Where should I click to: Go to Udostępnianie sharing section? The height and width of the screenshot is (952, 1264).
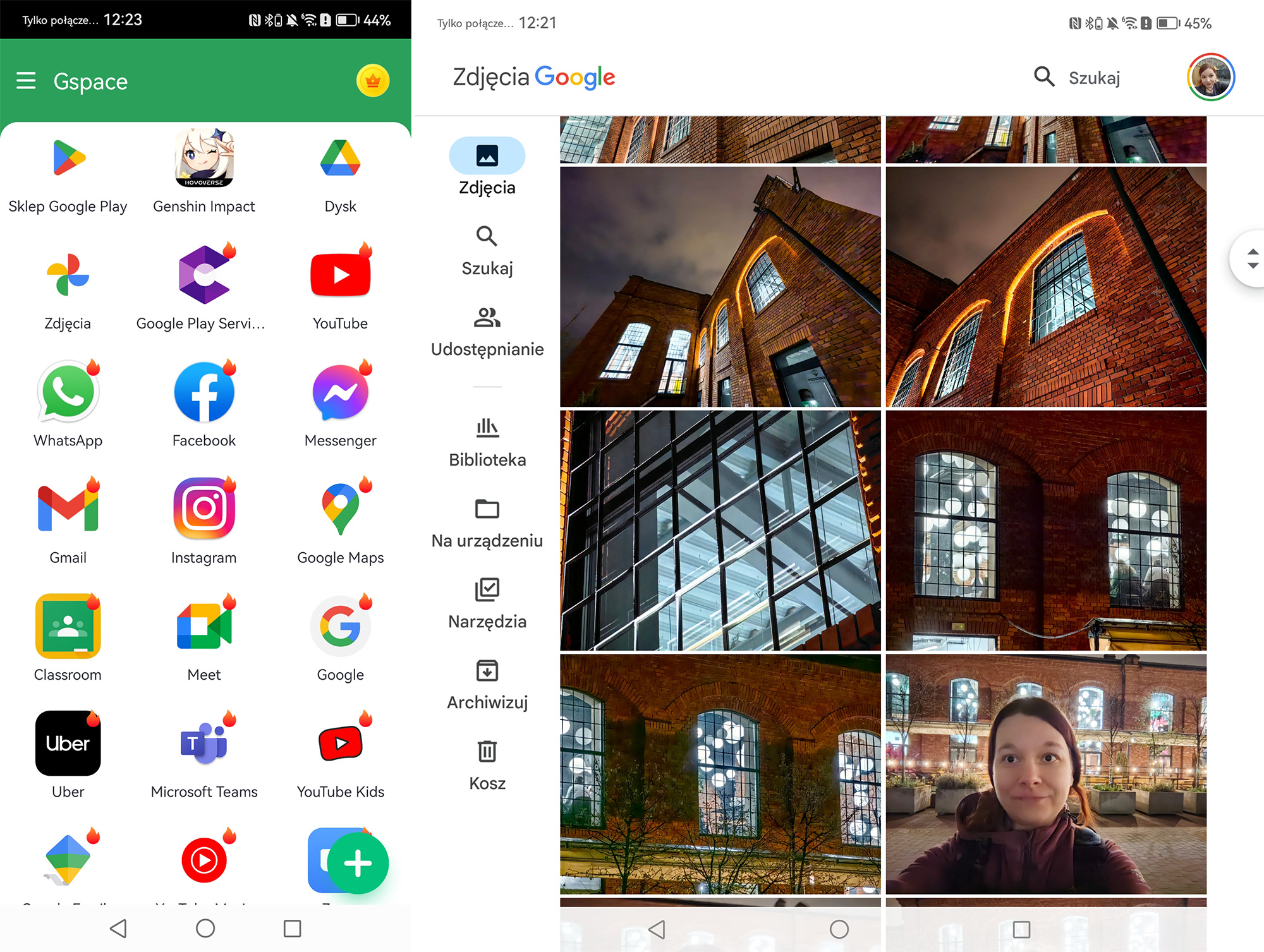click(487, 332)
